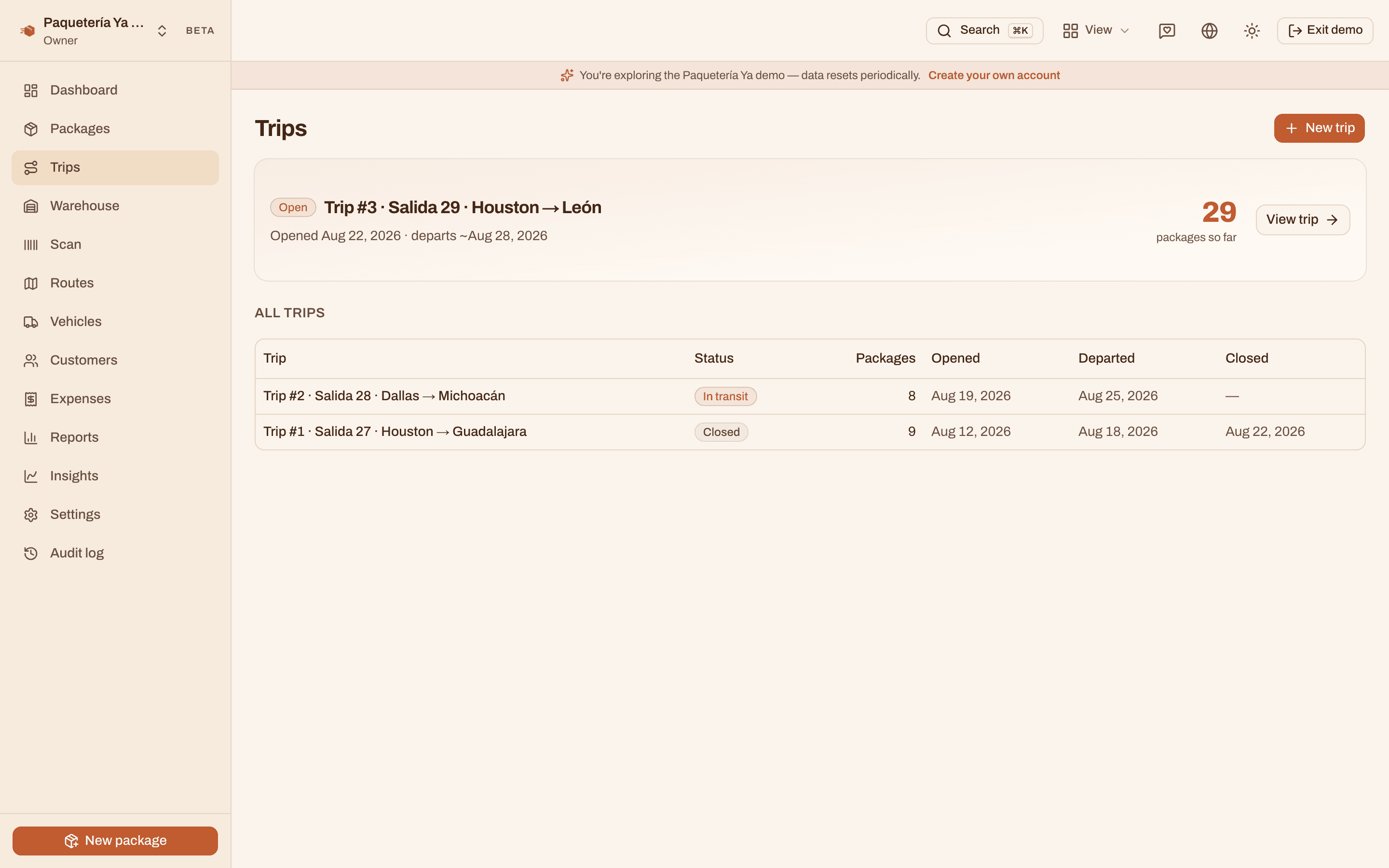This screenshot has height=868, width=1389.
Task: Open the Insights page
Action: click(115, 476)
